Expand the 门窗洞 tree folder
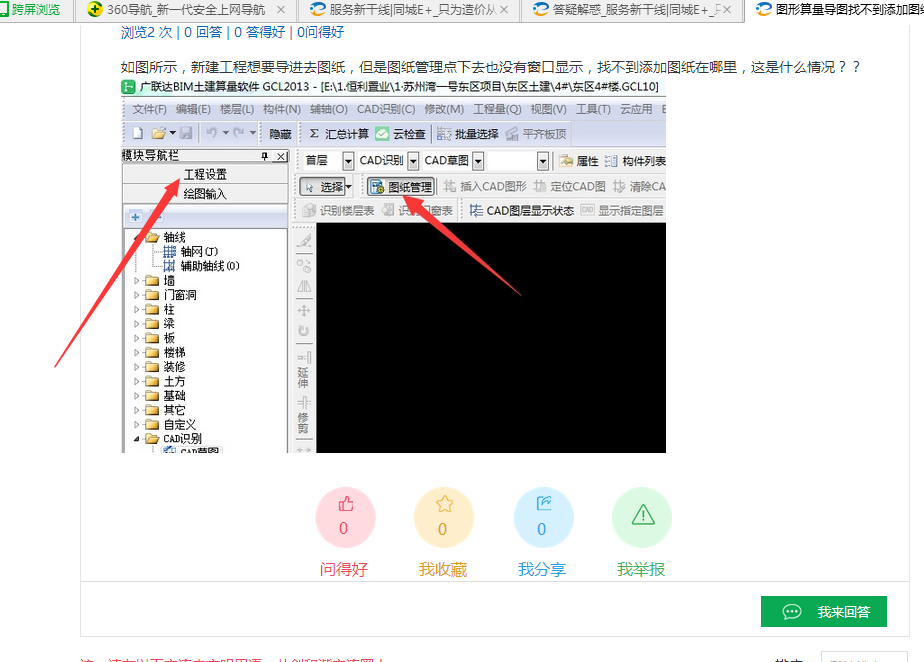This screenshot has width=924, height=662. click(137, 295)
